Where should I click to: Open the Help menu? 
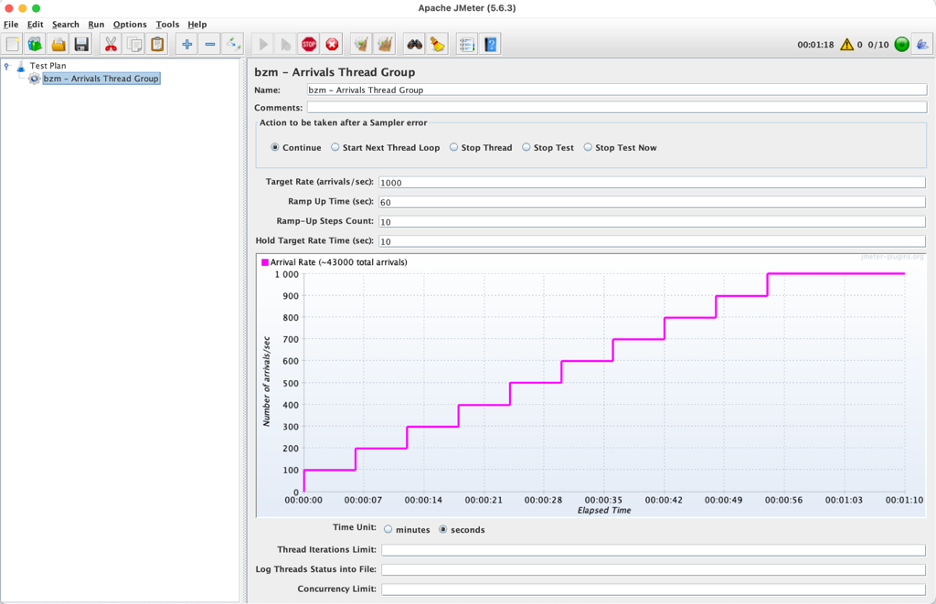(x=197, y=24)
